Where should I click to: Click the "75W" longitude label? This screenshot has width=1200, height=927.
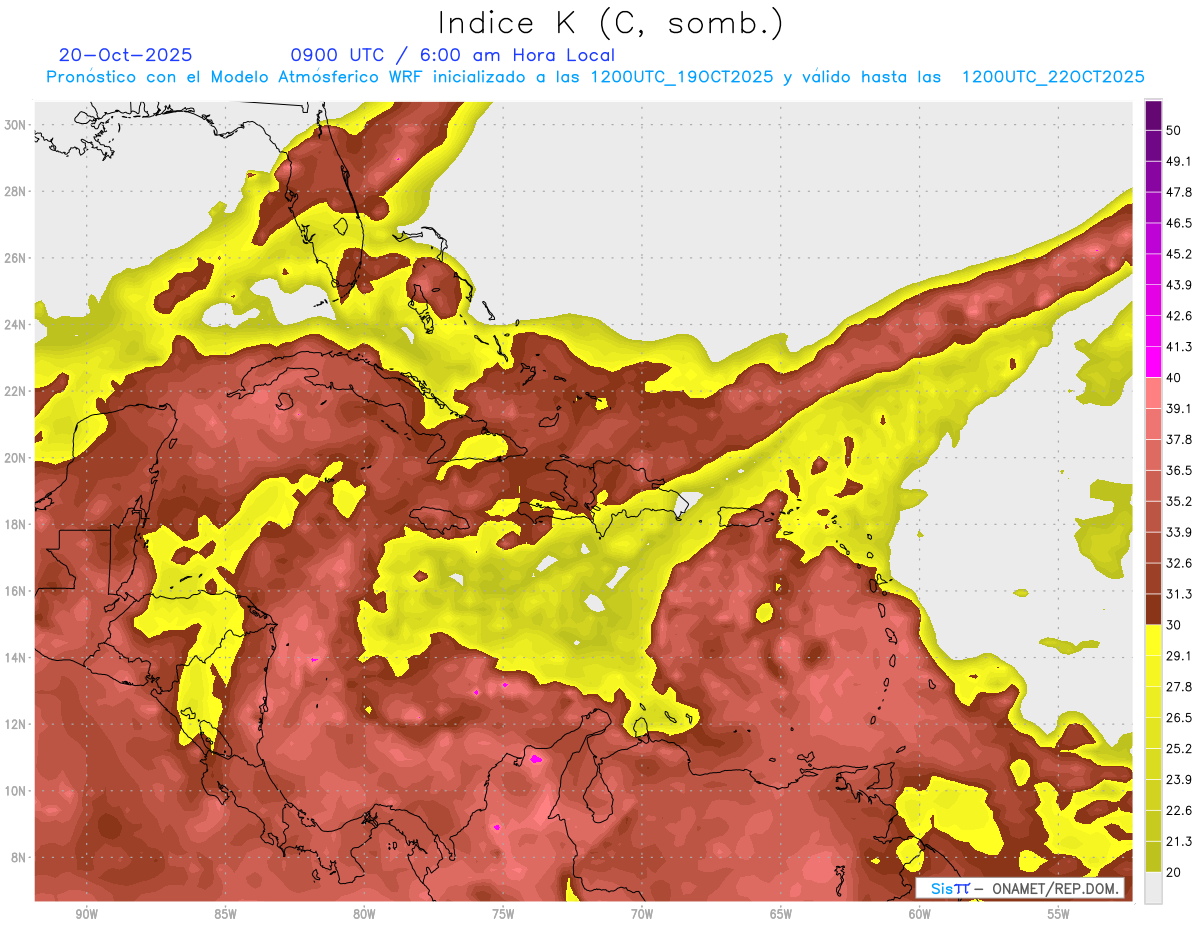[503, 914]
